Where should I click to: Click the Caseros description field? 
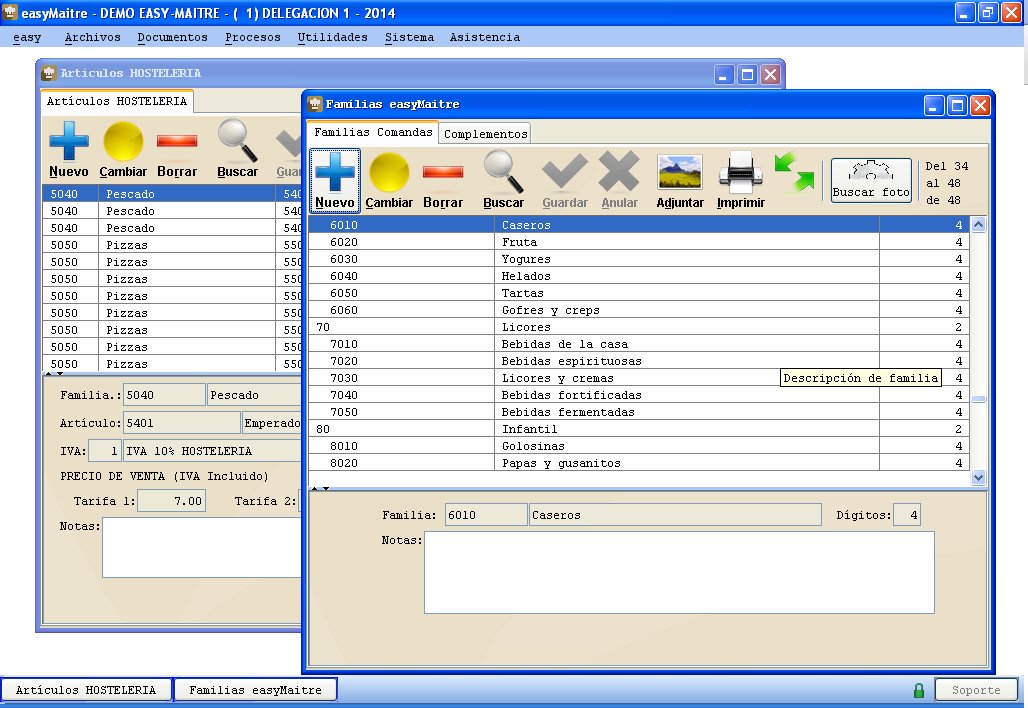point(675,515)
